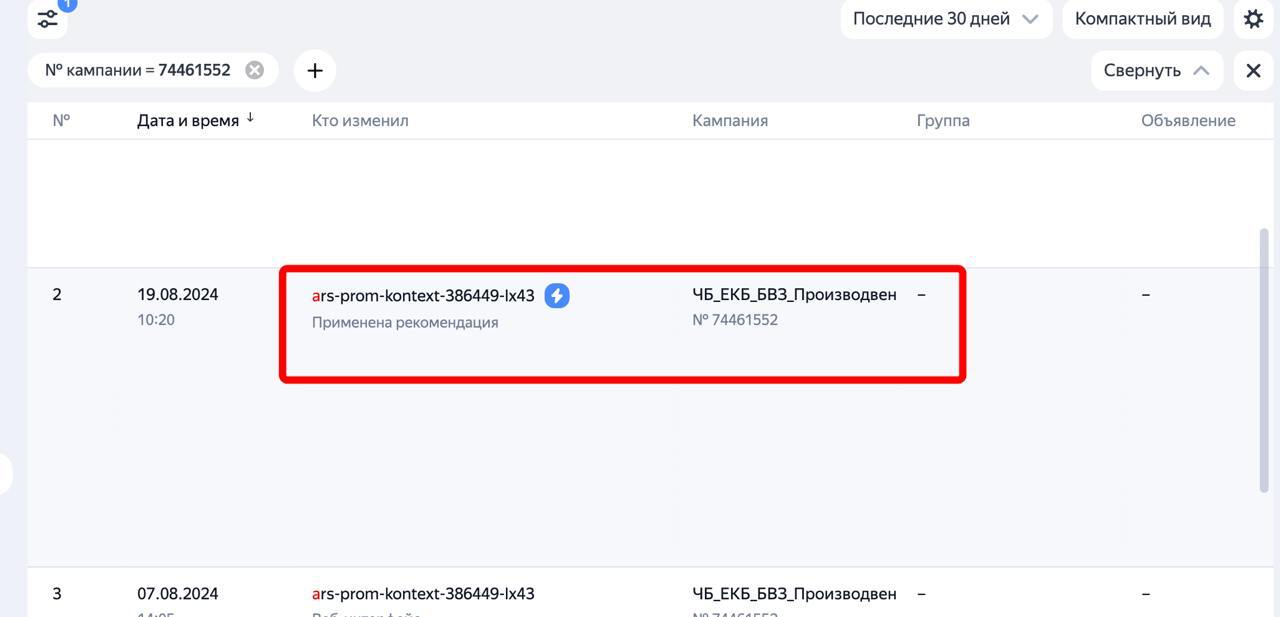The height and width of the screenshot is (617, 1280).
Task: Click the Кто изменил column header
Action: (359, 120)
